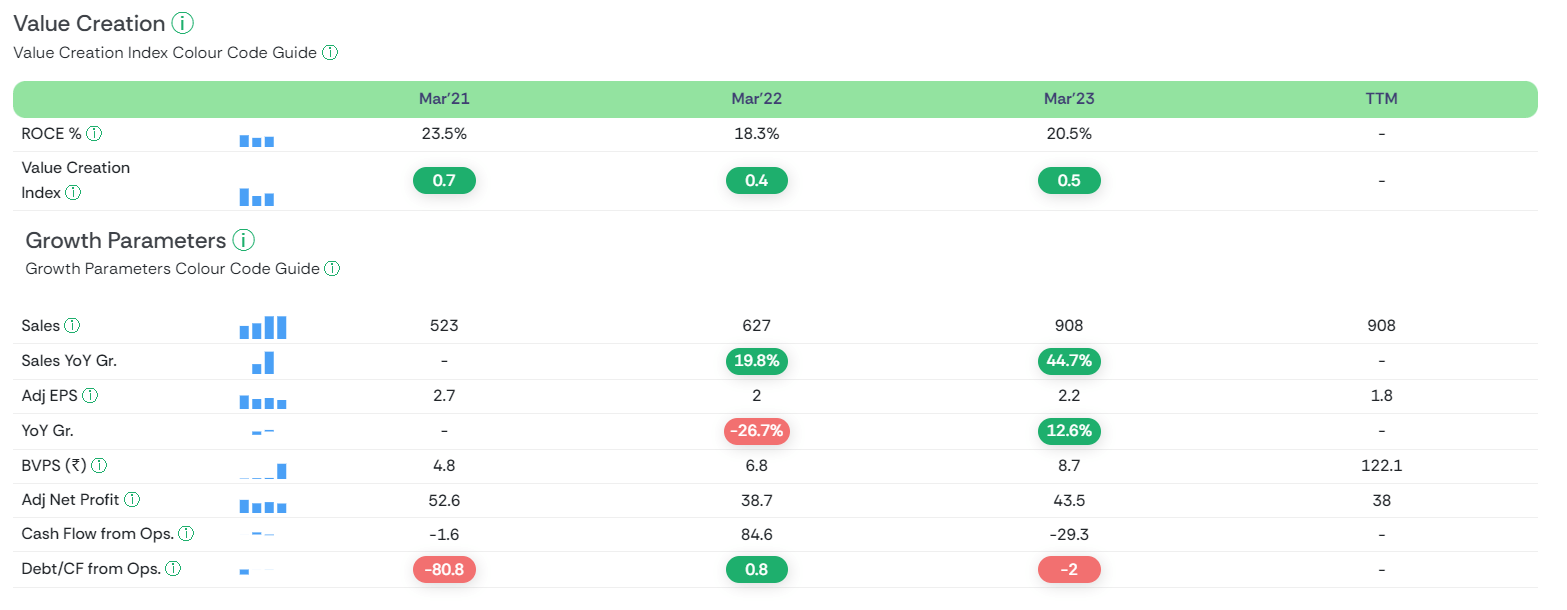1567x610 pixels.
Task: Click the Adj Net Profit info icon
Action: click(x=132, y=500)
